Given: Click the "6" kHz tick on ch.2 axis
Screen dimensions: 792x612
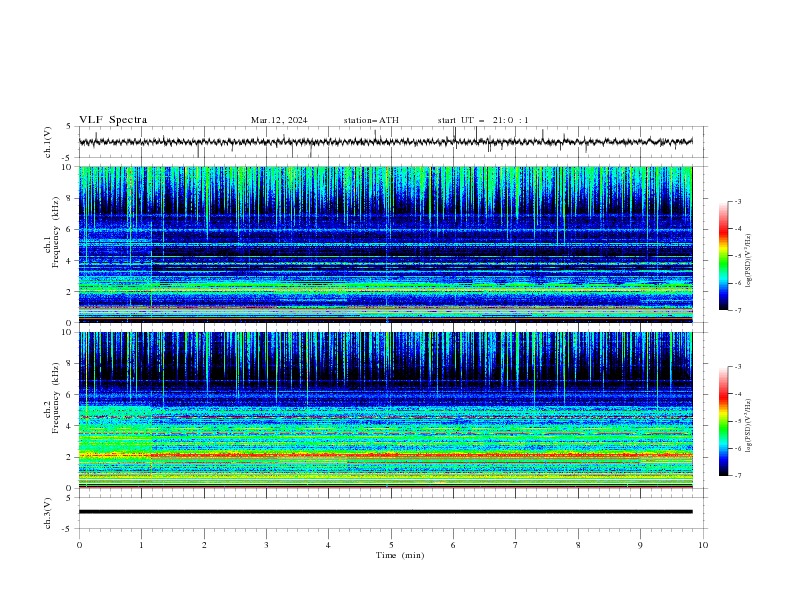Looking at the screenshot, I should pyautogui.click(x=70, y=395).
